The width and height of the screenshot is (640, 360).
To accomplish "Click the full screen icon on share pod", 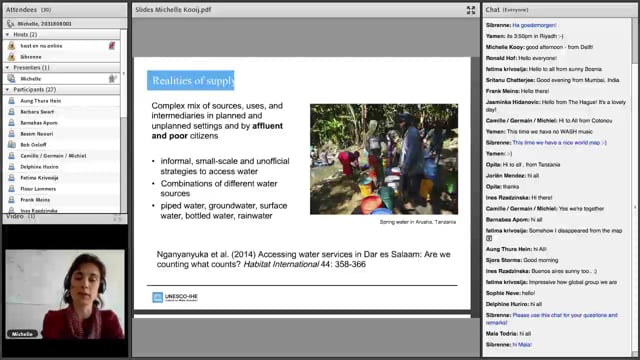I will coord(471,10).
